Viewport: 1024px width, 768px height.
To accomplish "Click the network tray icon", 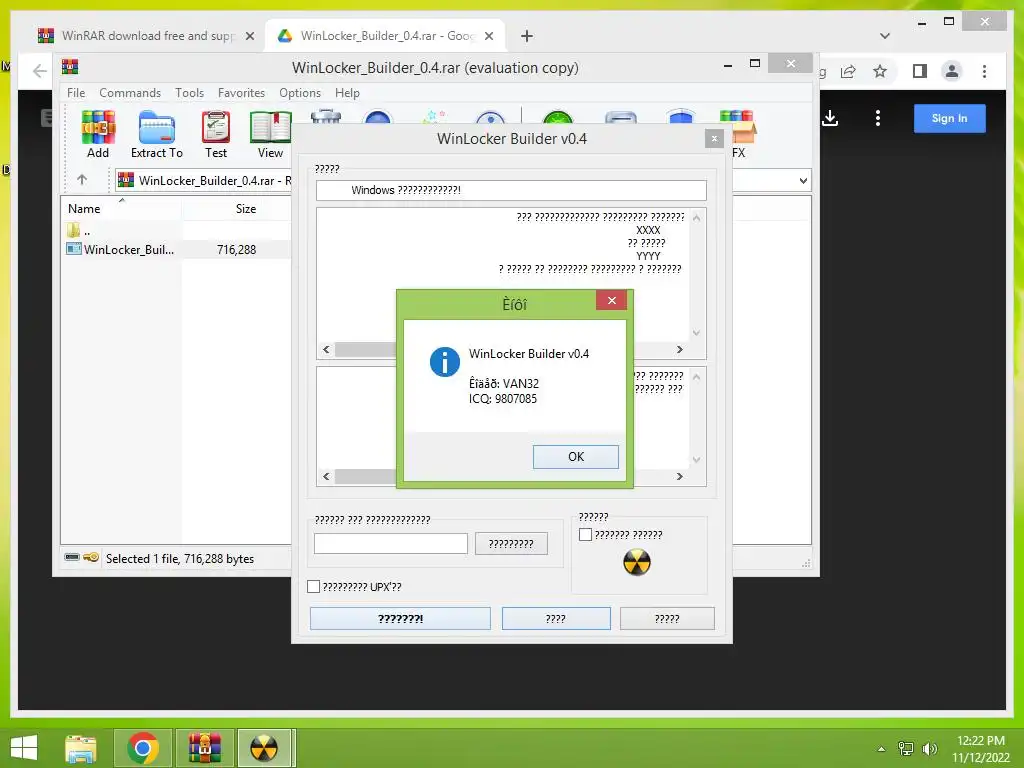I will 906,749.
